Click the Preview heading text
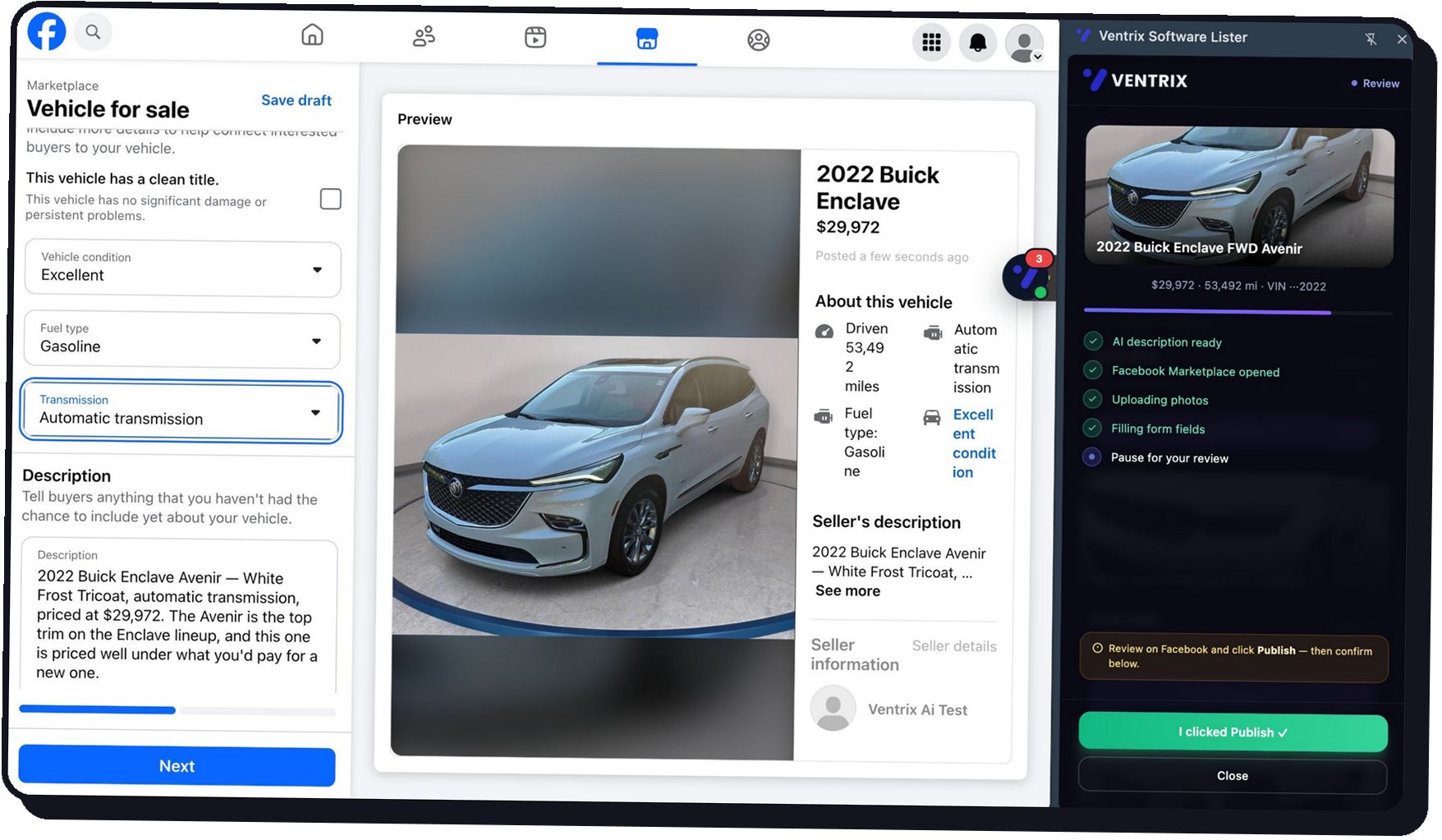This screenshot has width=1442, height=840. coord(425,119)
